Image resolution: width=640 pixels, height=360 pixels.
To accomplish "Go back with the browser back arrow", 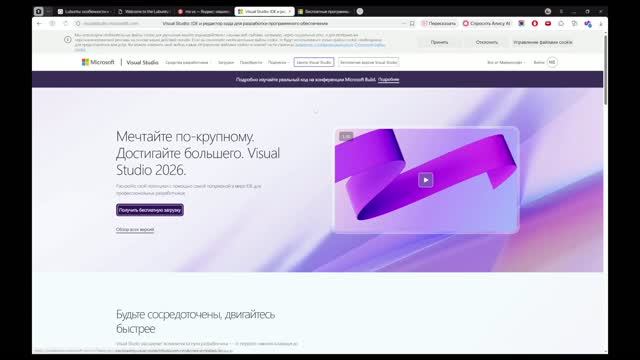I will pyautogui.click(x=40, y=24).
